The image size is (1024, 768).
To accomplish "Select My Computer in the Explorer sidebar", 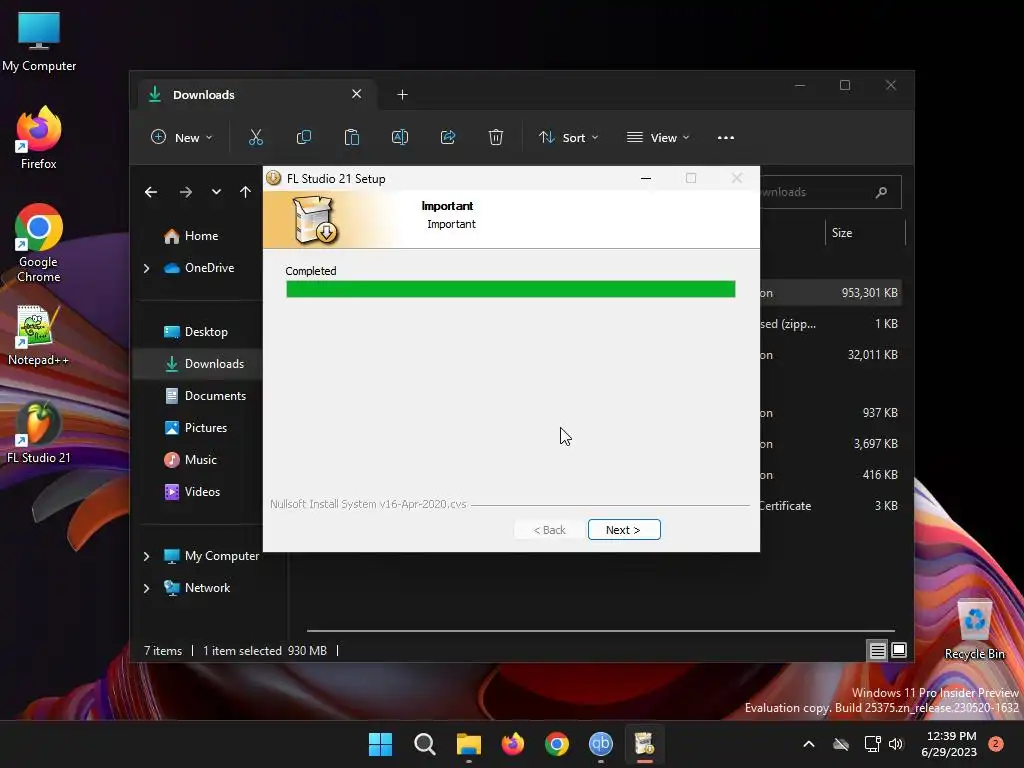I will (x=210, y=556).
